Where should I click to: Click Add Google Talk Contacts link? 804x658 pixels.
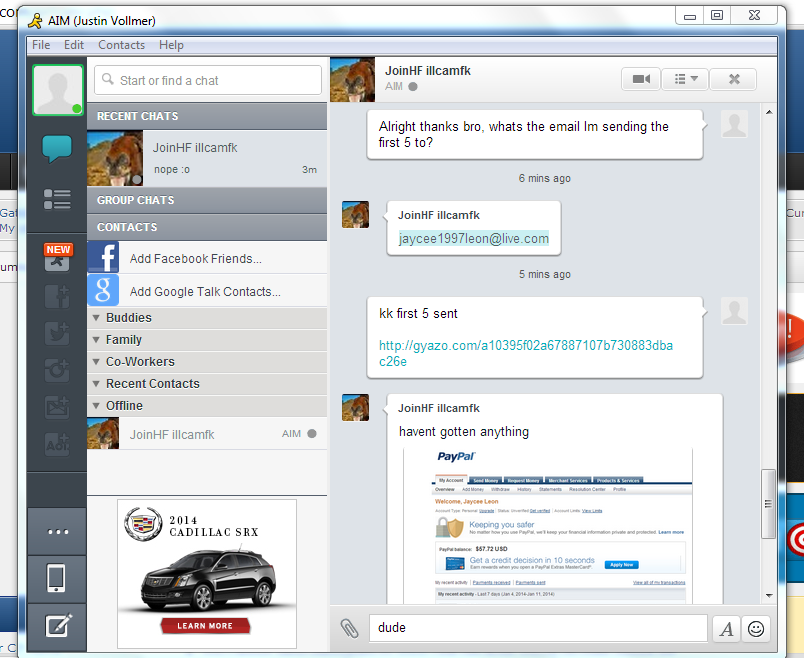click(x=205, y=292)
